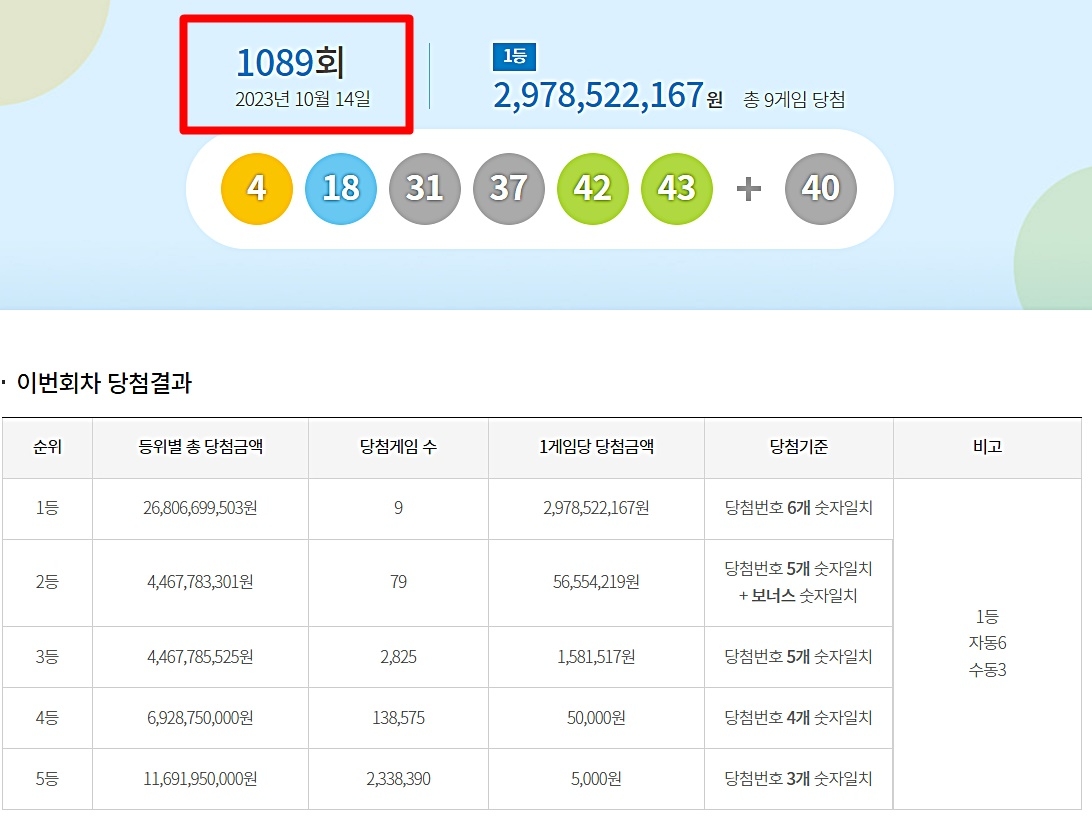Viewport: 1092px width, 816px height.
Task: Click the 2등 rank row cell
Action: click(47, 582)
